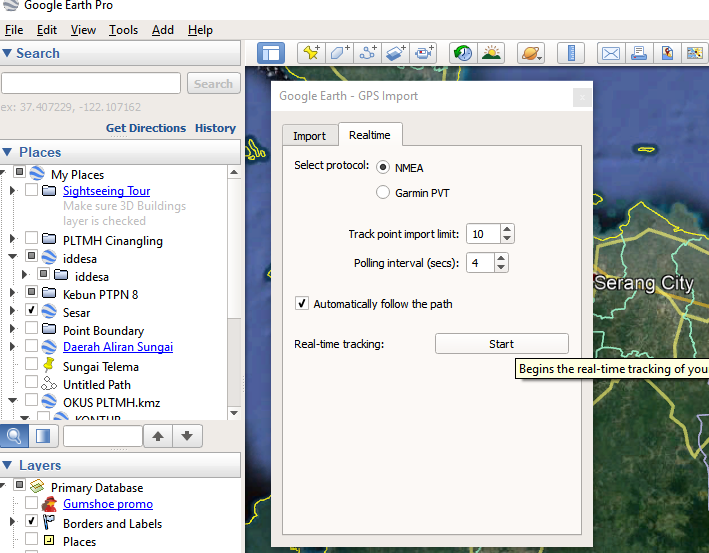
Task: Open the Edit menu
Action: click(x=47, y=30)
